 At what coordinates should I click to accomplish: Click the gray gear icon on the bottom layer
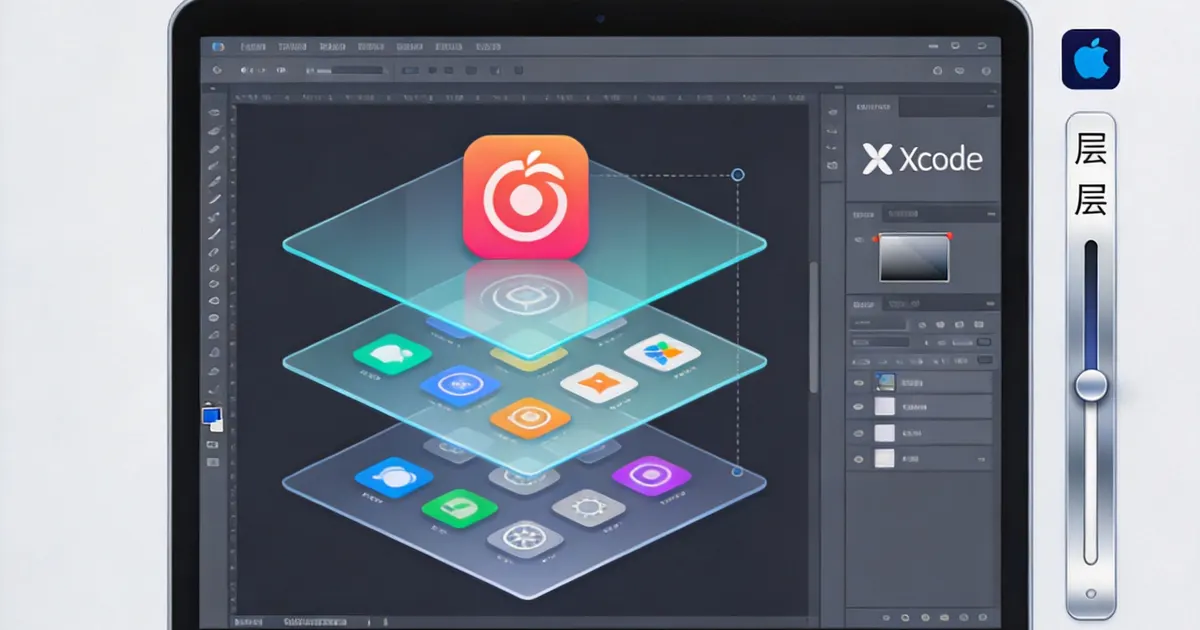pos(589,507)
